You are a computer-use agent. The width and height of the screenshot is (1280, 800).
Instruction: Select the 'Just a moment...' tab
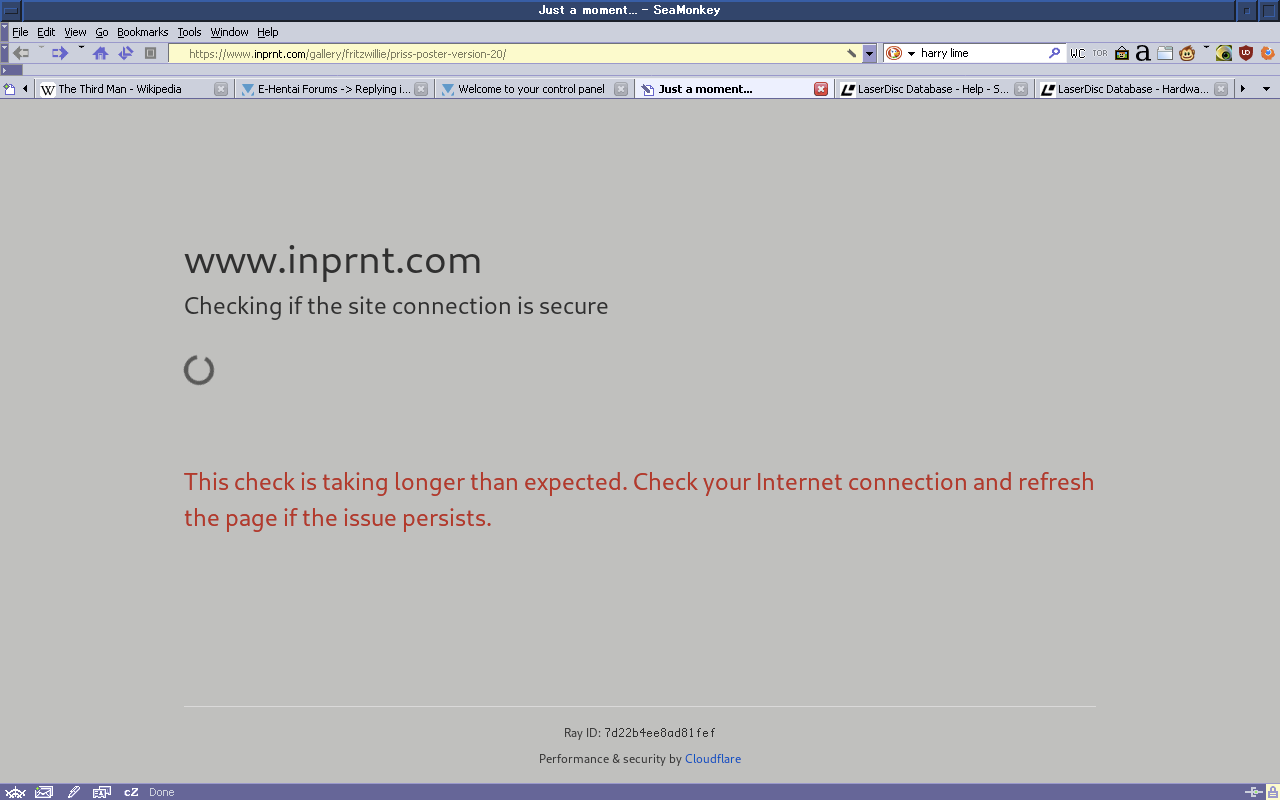tap(734, 89)
